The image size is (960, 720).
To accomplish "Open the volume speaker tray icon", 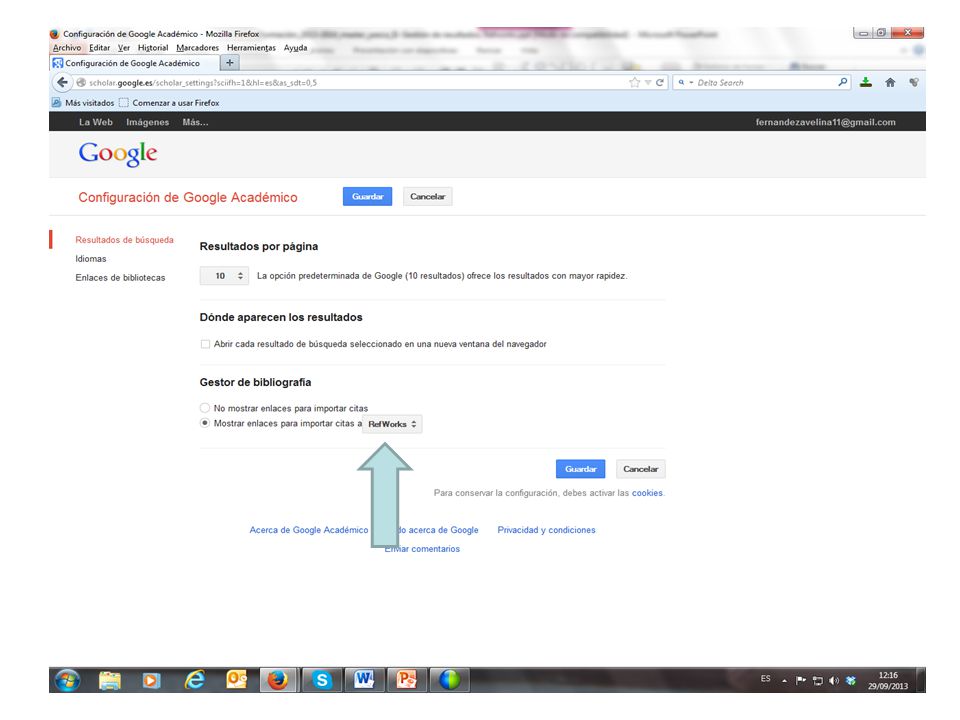I will pos(834,680).
